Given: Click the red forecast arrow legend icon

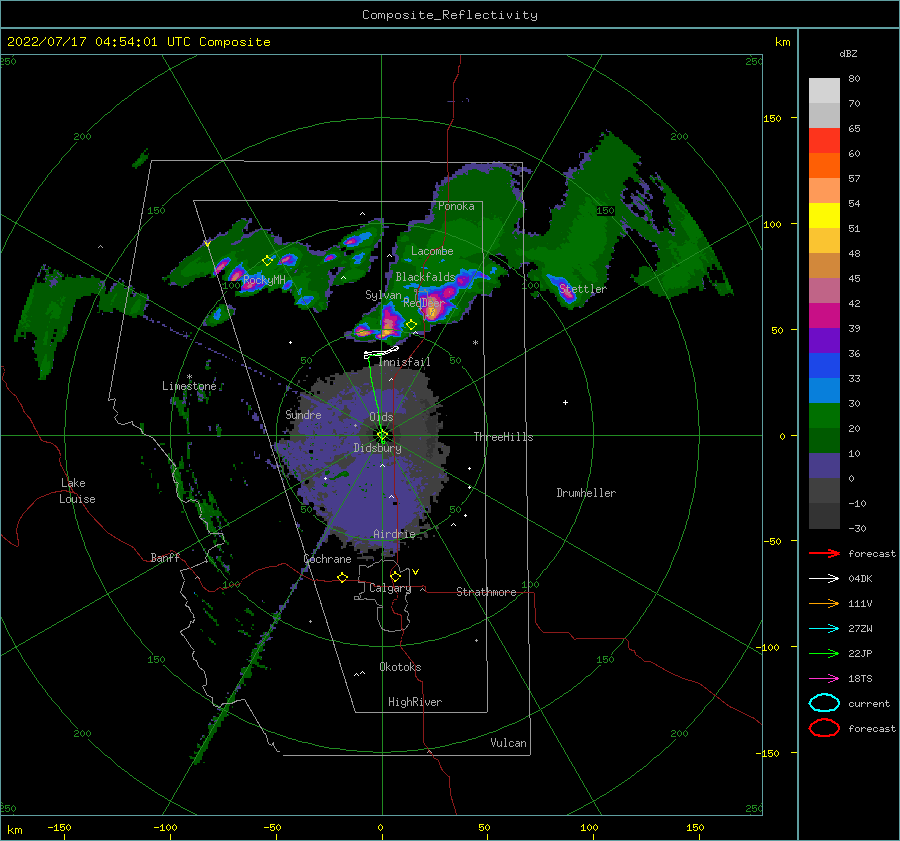Looking at the screenshot, I should click(824, 553).
